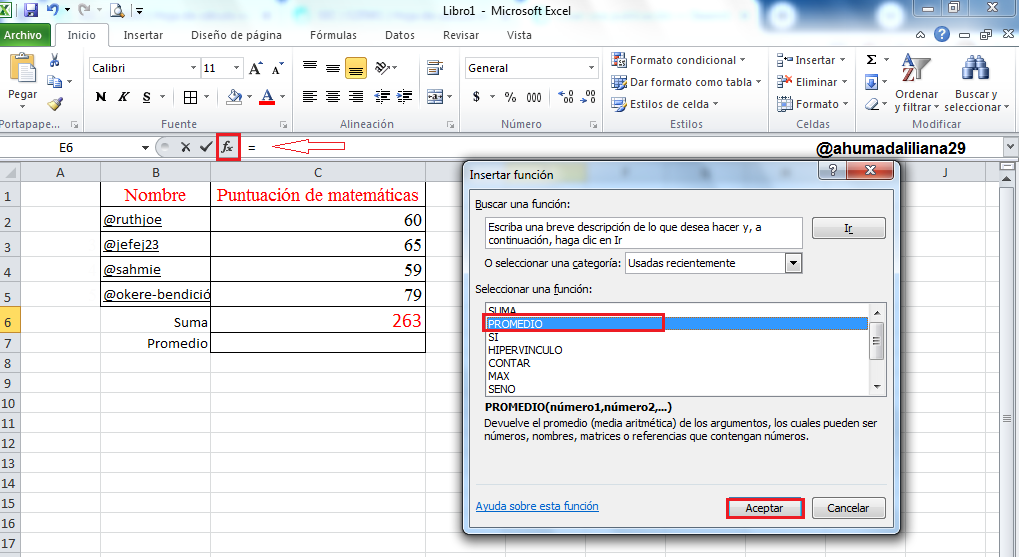This screenshot has height=557, width=1019.
Task: Click the text orientation icon
Action: pos(383,68)
